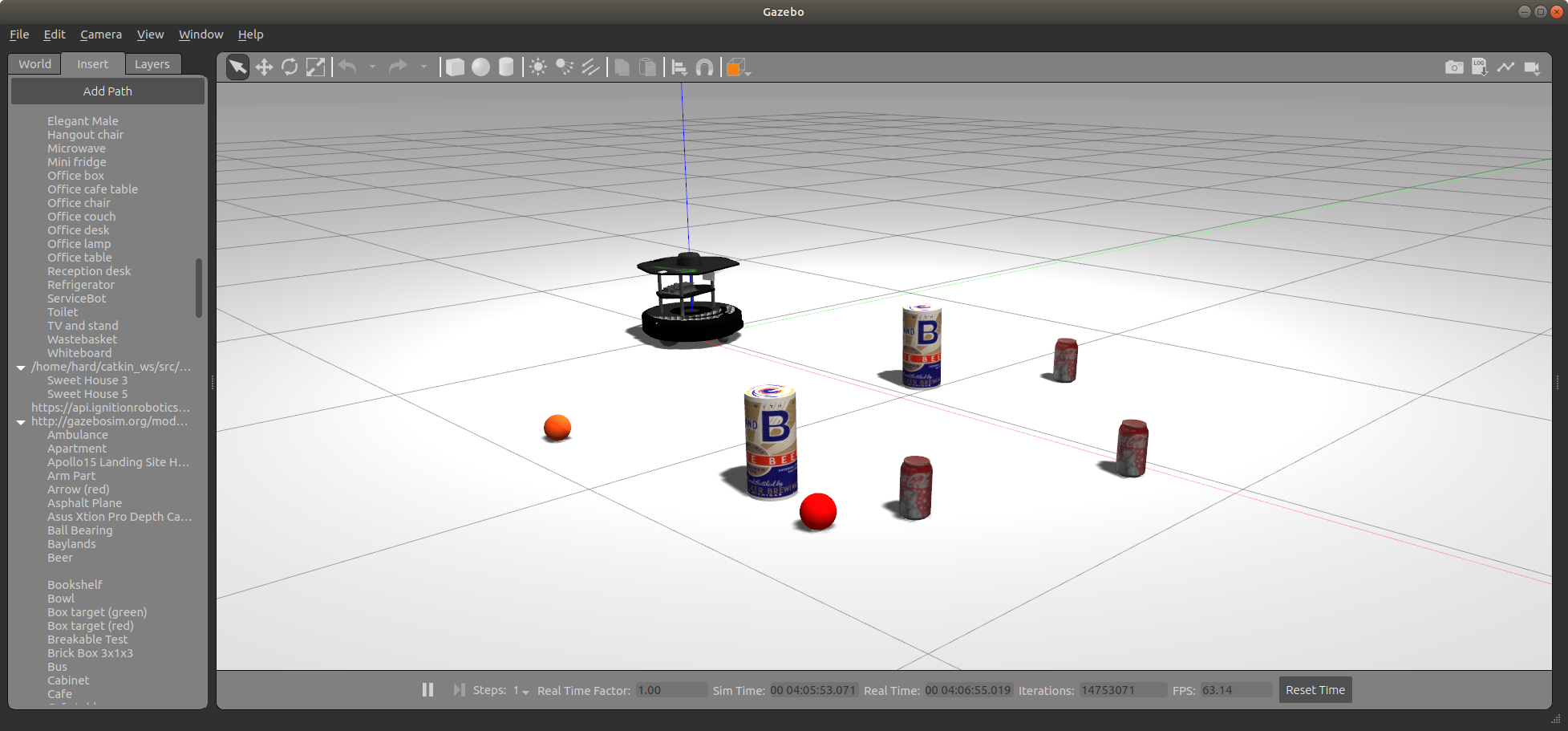Viewport: 1568px width, 731px height.
Task: Switch to the World tab
Action: [x=35, y=64]
